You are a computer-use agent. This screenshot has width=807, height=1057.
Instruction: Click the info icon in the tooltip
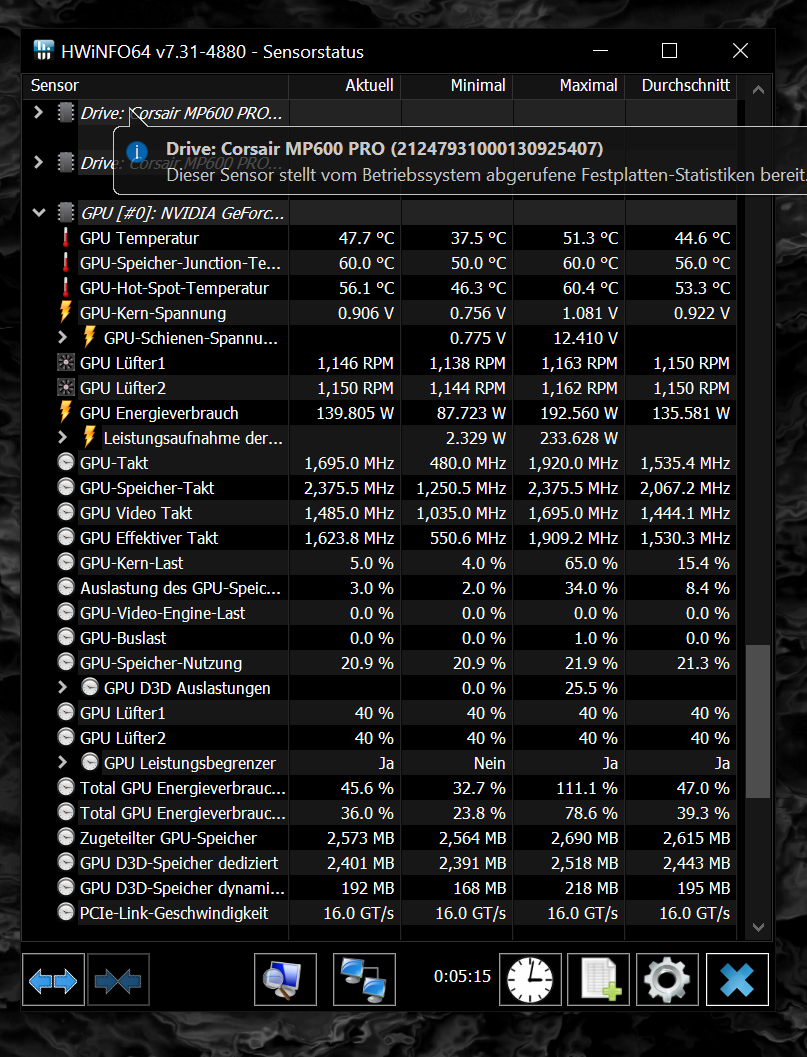pyautogui.click(x=137, y=152)
